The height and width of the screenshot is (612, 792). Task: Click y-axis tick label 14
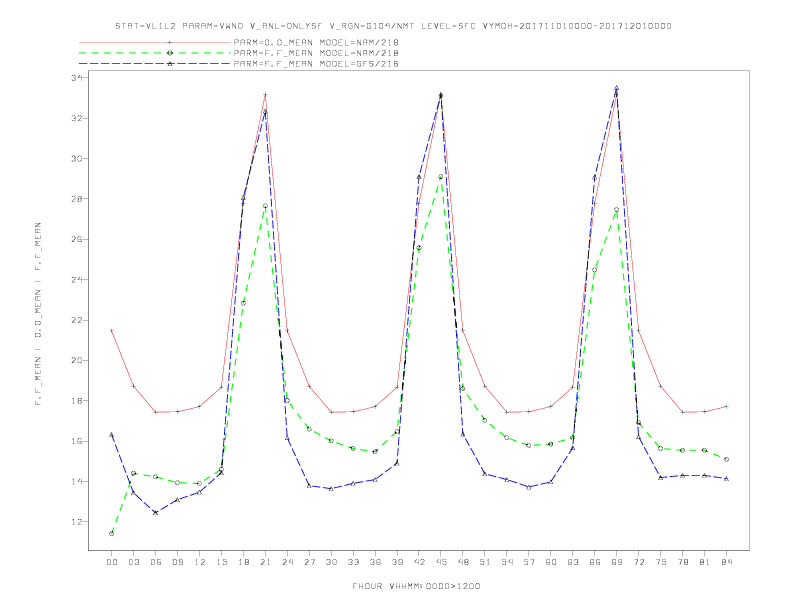(x=77, y=482)
